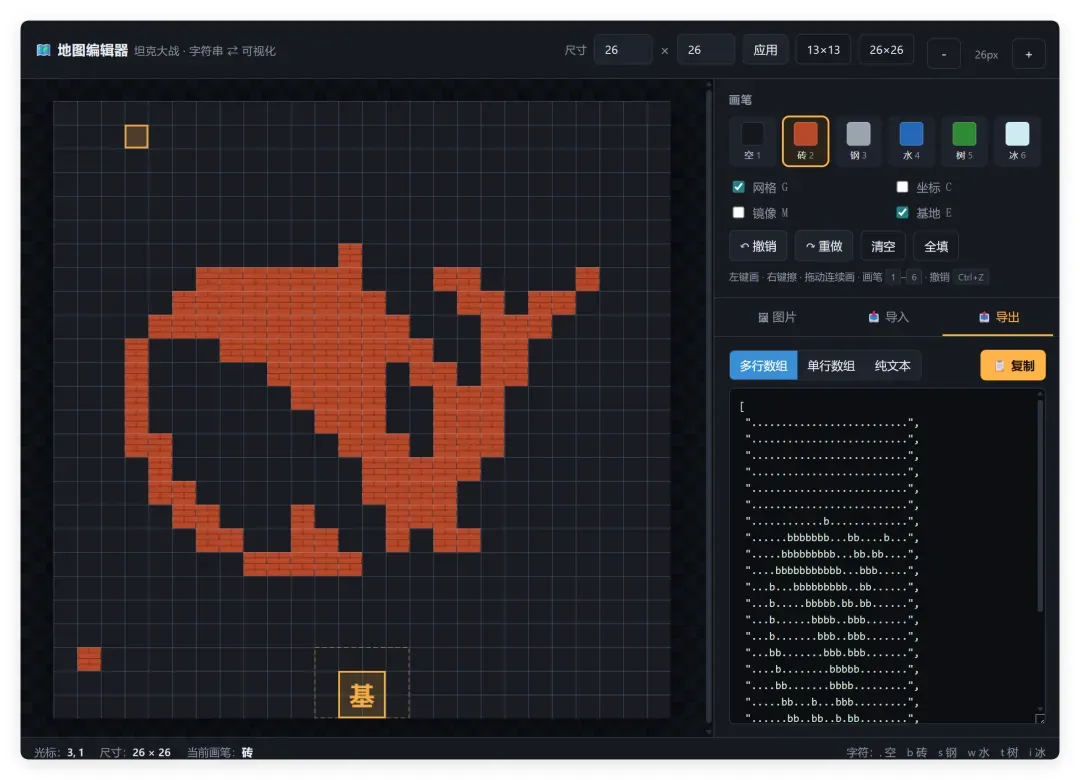
Task: Click the 重做 redo button
Action: coord(824,246)
